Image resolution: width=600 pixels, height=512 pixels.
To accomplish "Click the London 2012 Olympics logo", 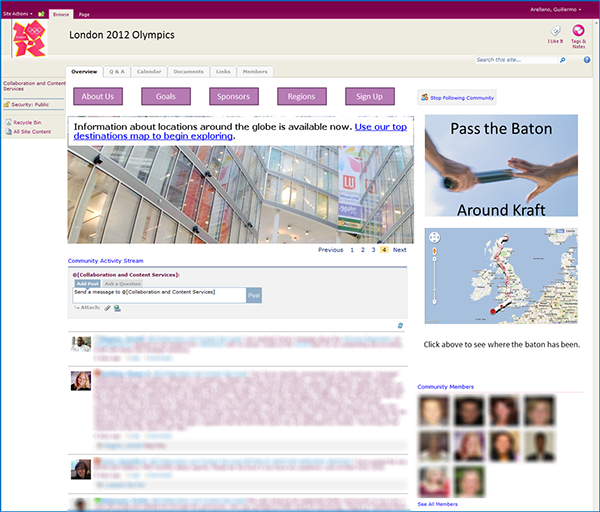I will coord(29,38).
